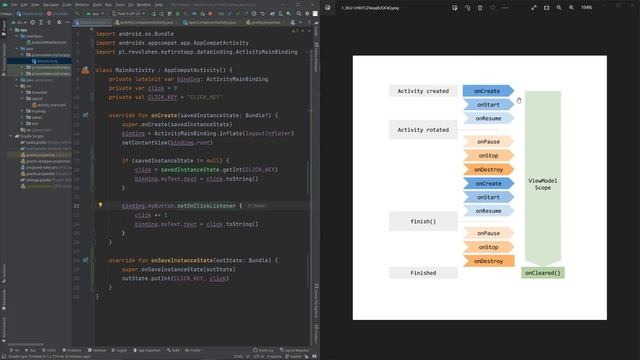This screenshot has width=640, height=360.
Task: Click Edit image icon in photo viewer
Action: 455,8
